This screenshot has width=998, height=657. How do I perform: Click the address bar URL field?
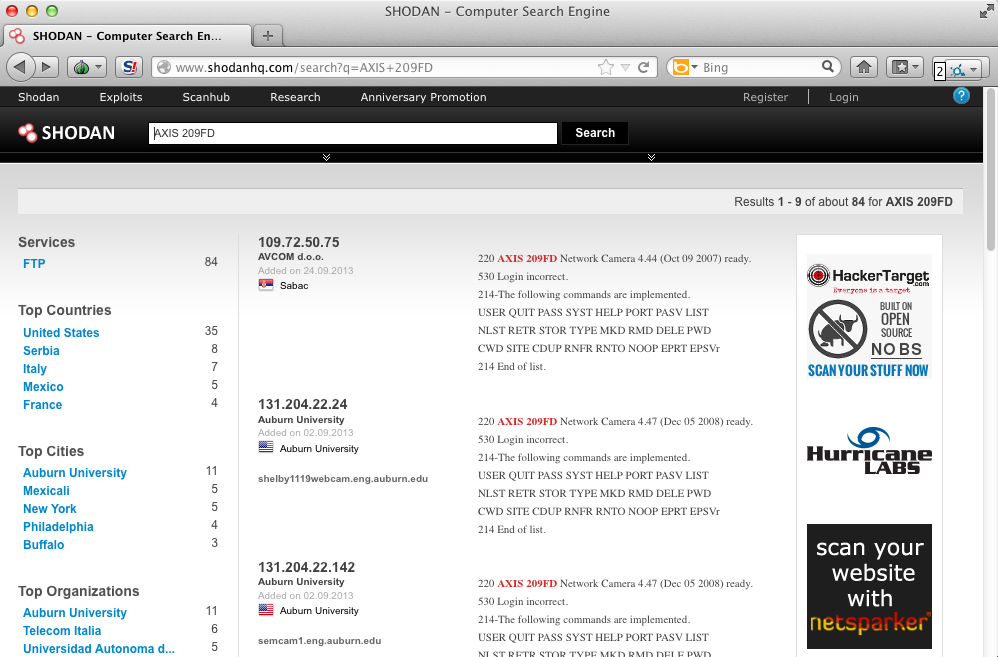(382, 67)
